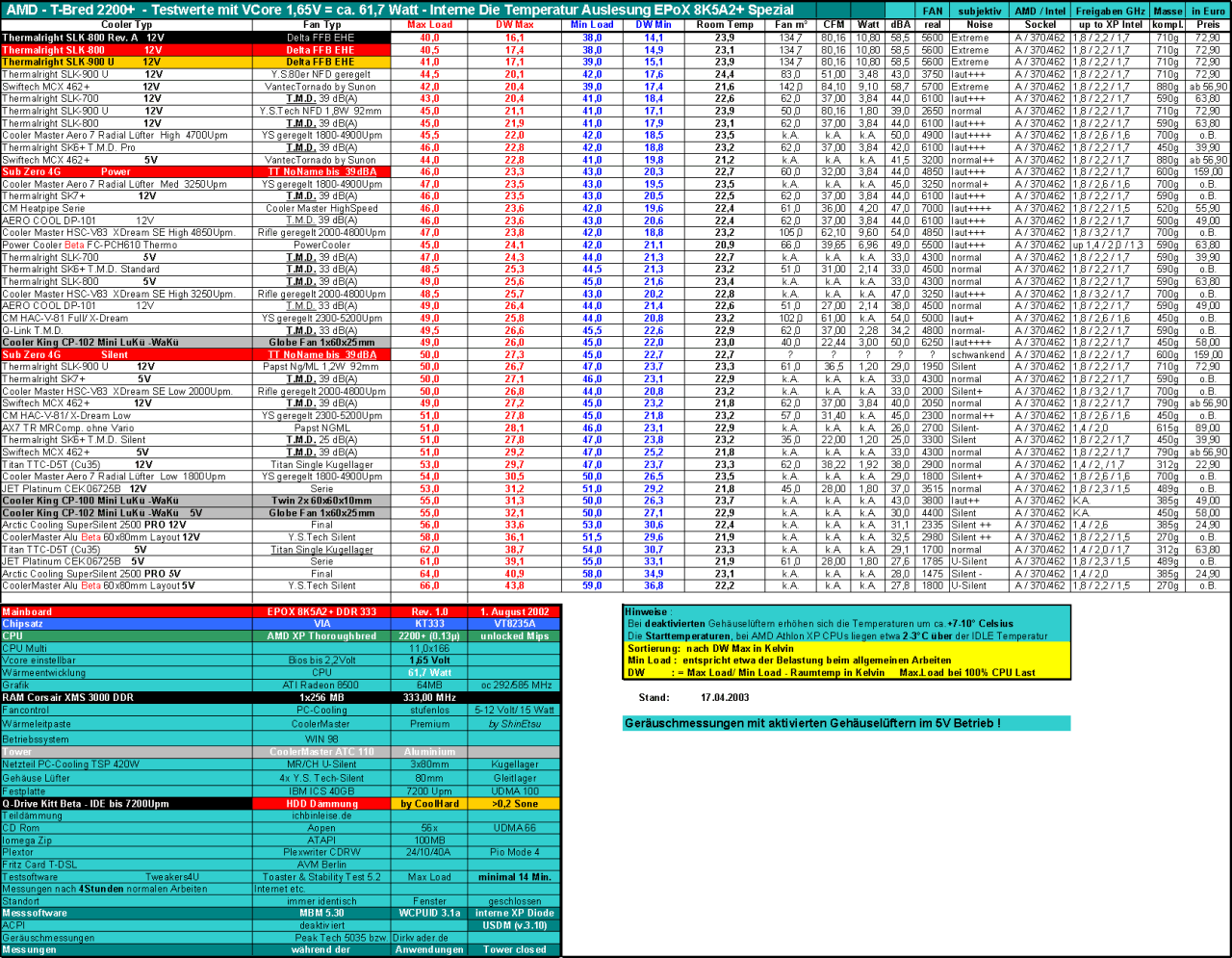
Task: Select the 'unlocked Mips' cell
Action: 515,636
